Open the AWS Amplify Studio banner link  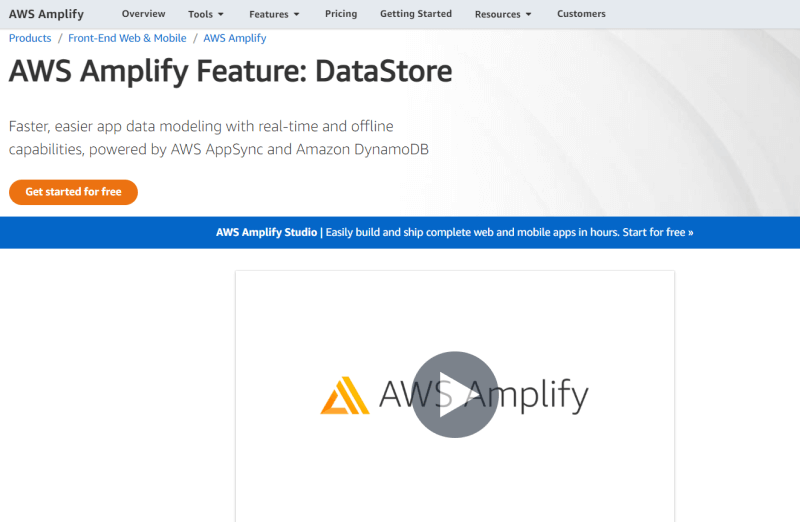tap(455, 232)
